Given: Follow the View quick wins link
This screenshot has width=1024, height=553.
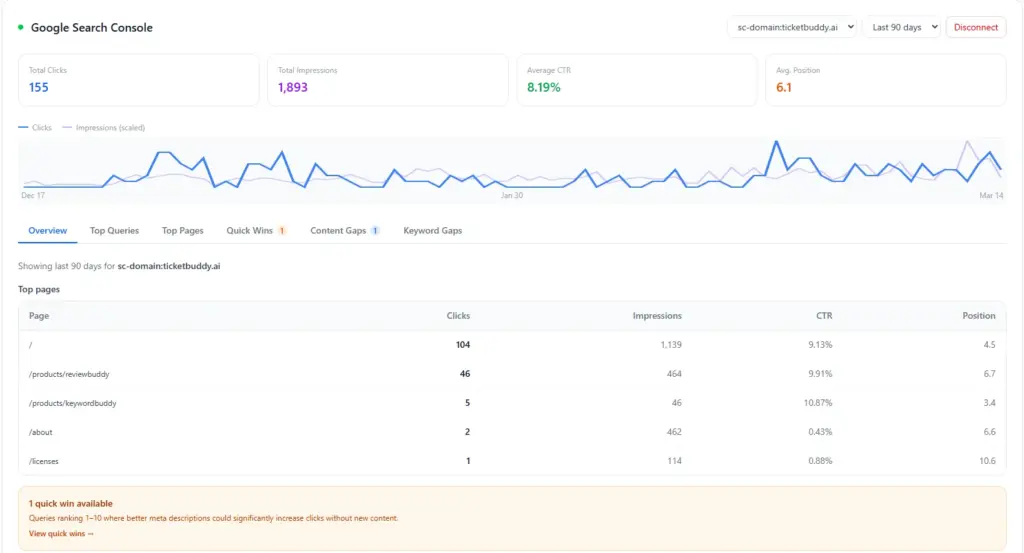Looking at the screenshot, I should coord(61,533).
